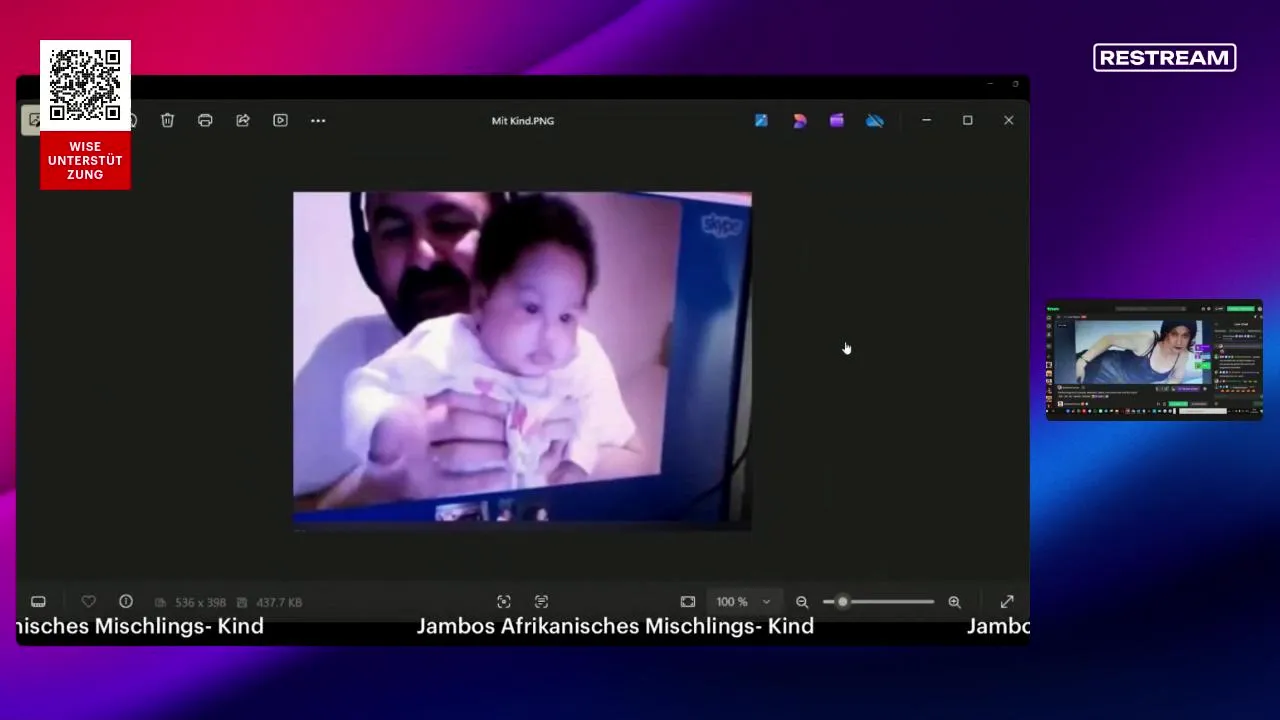This screenshot has height=720, width=1280.
Task: Close the Photos viewer window
Action: tap(1008, 120)
